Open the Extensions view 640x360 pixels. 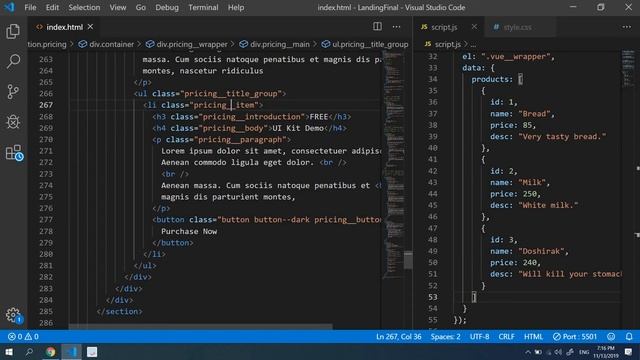(x=14, y=153)
